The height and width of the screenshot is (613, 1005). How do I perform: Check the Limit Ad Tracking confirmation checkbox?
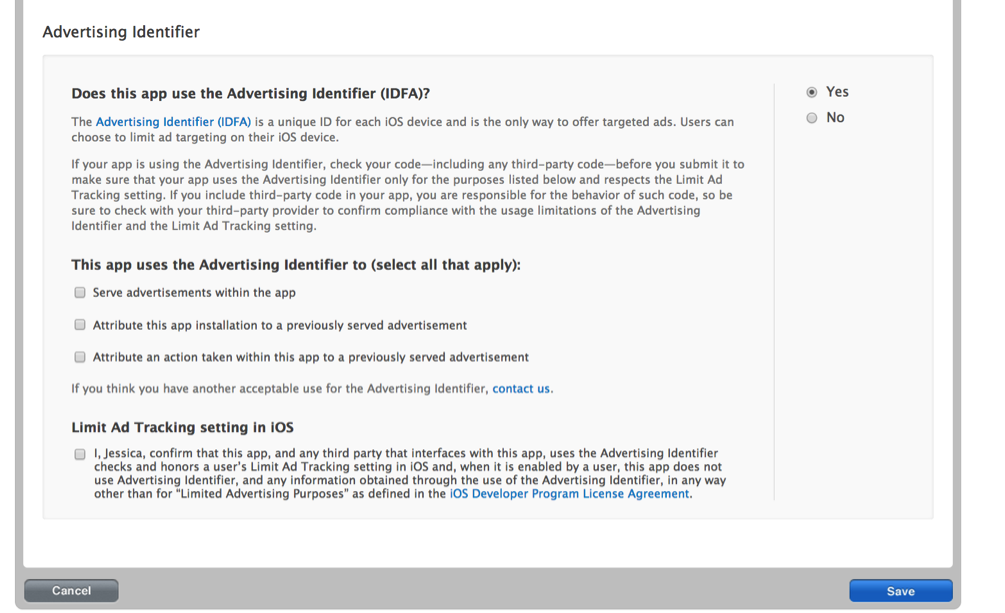pyautogui.click(x=80, y=454)
